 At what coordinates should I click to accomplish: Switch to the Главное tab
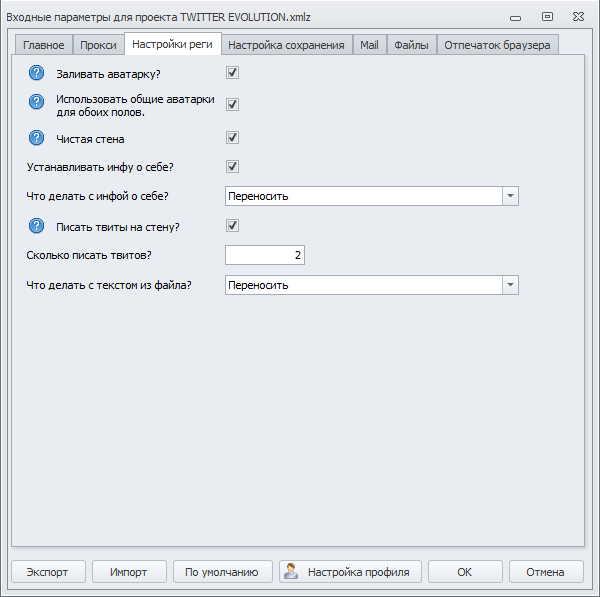pyautogui.click(x=44, y=45)
